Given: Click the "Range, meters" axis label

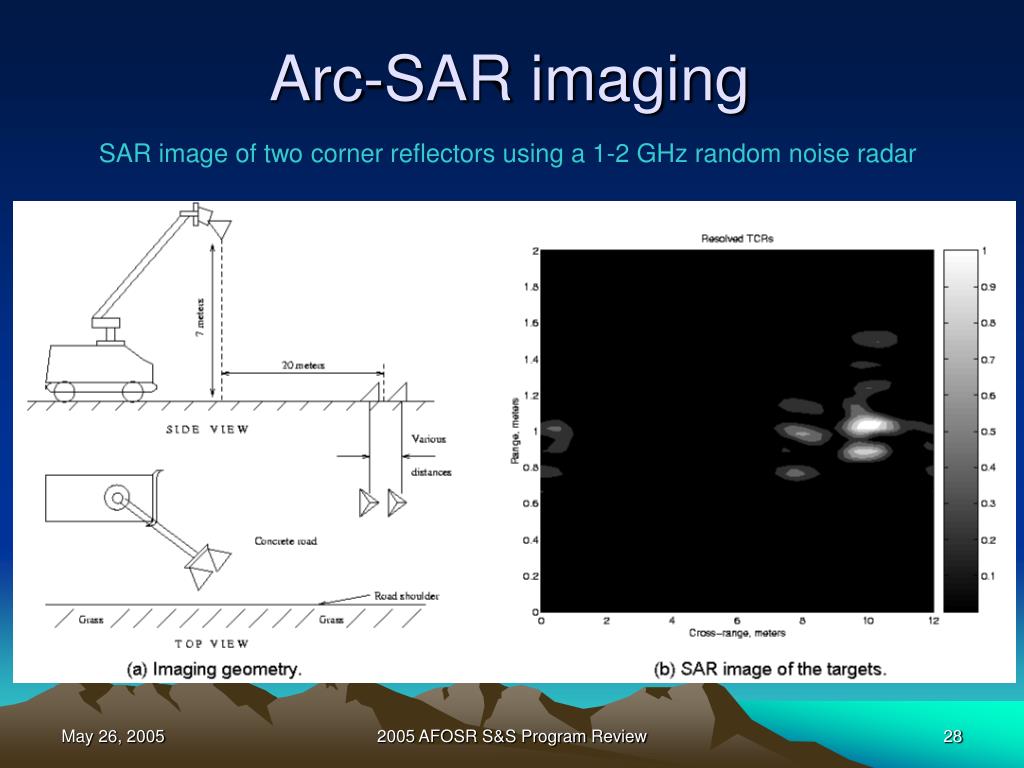Looking at the screenshot, I should pyautogui.click(x=515, y=431).
